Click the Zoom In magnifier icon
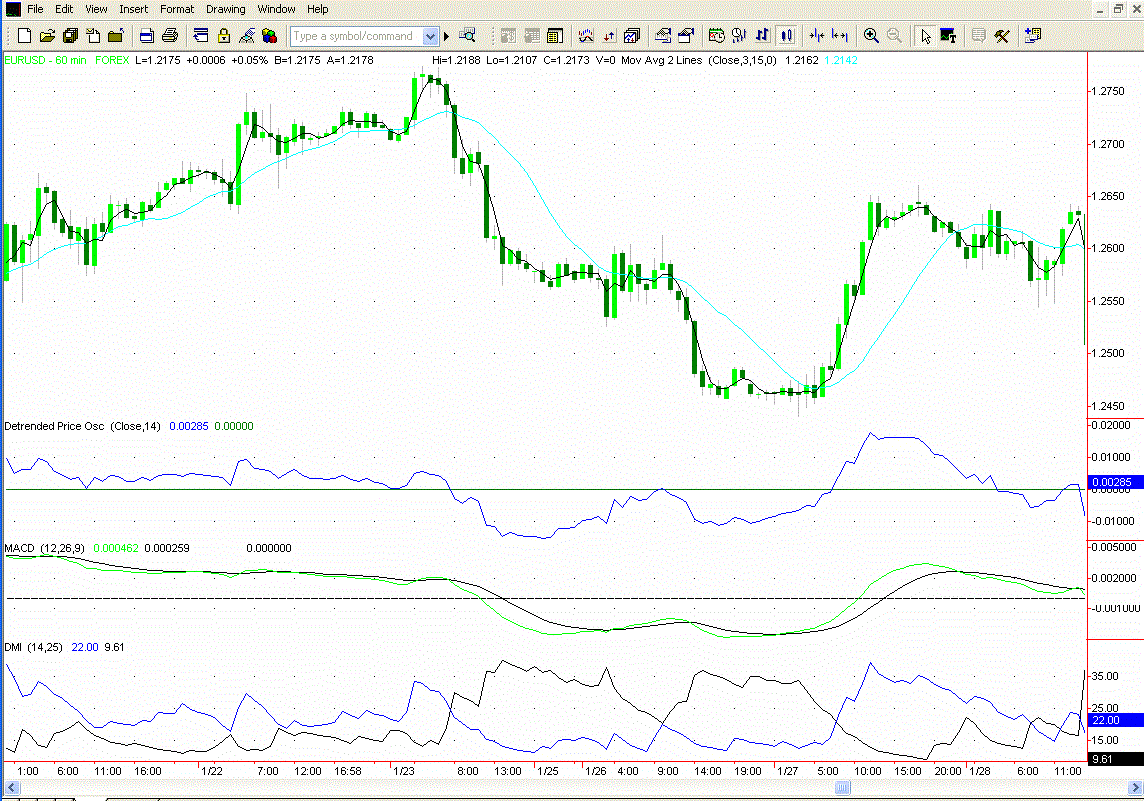Viewport: 1144px width, 801px height. pos(871,35)
